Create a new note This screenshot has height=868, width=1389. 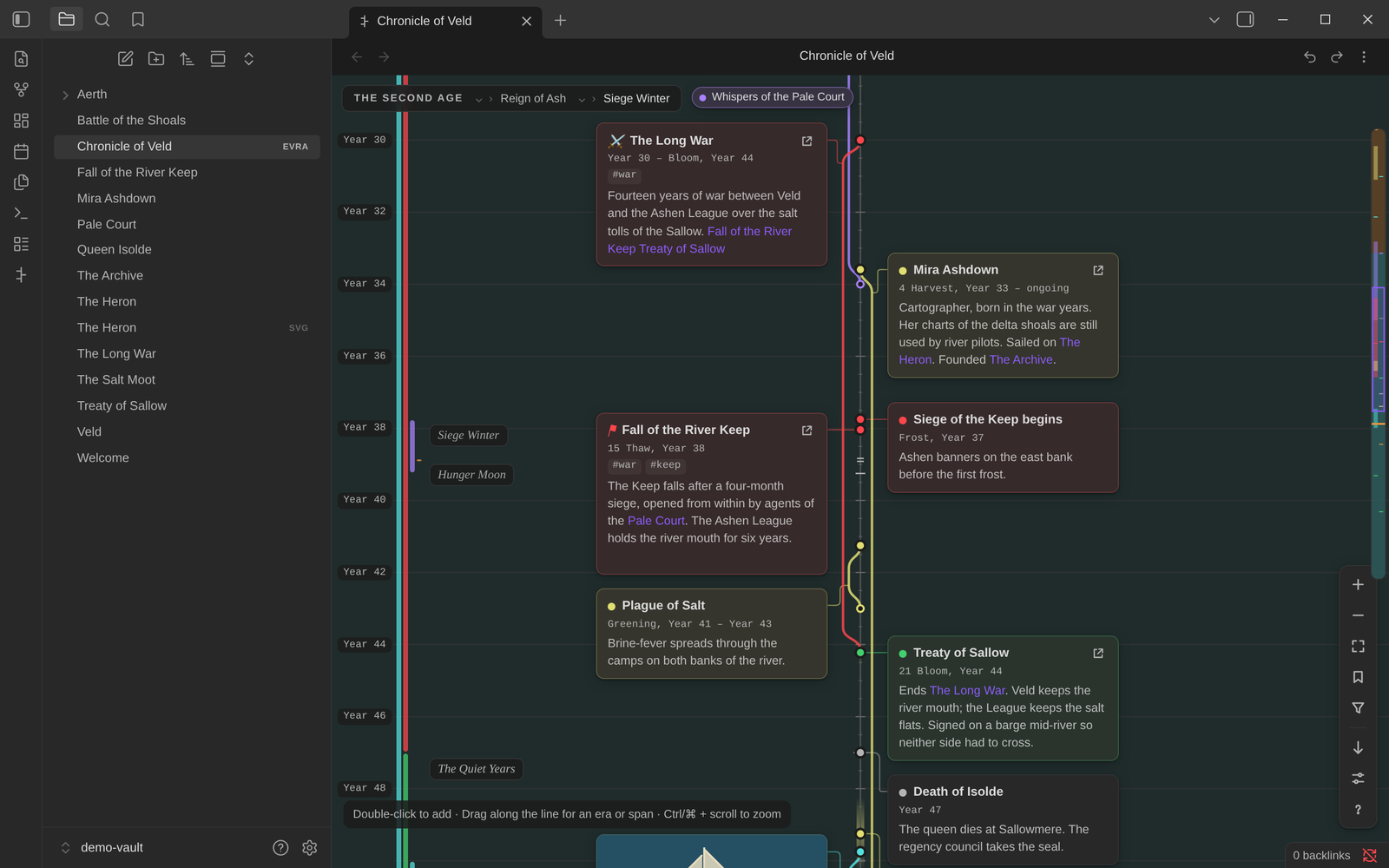click(x=125, y=58)
